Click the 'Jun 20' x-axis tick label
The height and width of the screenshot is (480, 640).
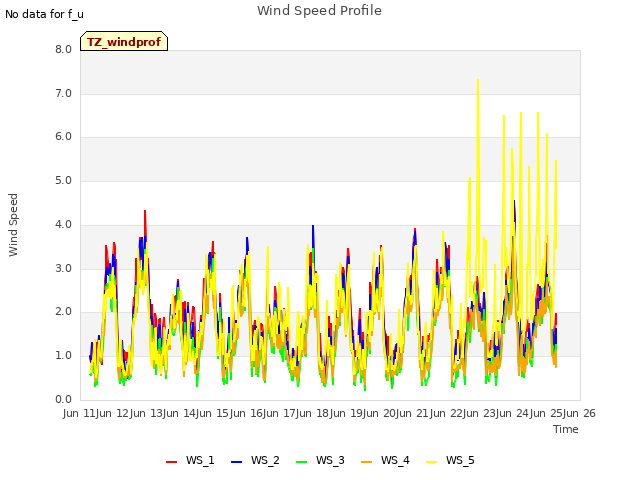click(x=382, y=413)
